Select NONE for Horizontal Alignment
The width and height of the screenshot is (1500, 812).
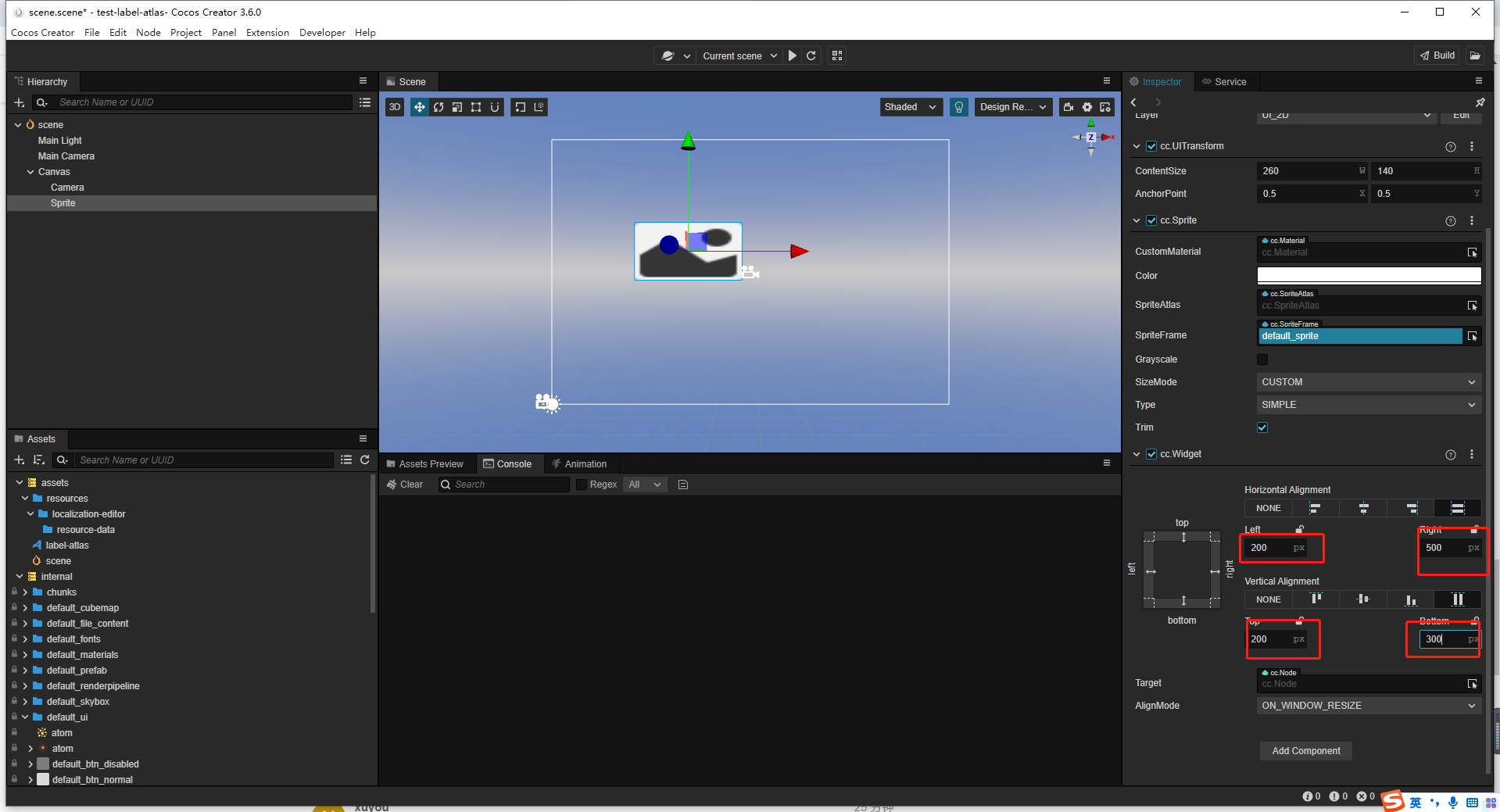tap(1269, 508)
